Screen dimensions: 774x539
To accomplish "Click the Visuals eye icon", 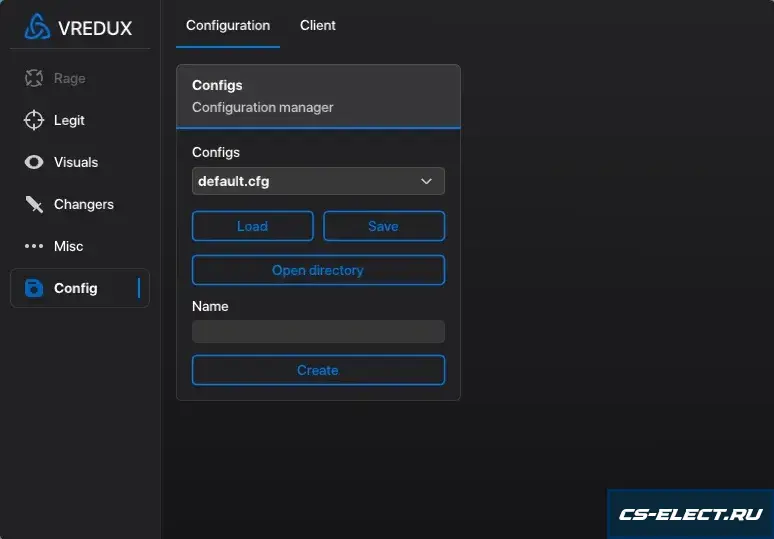I will pyautogui.click(x=34, y=162).
